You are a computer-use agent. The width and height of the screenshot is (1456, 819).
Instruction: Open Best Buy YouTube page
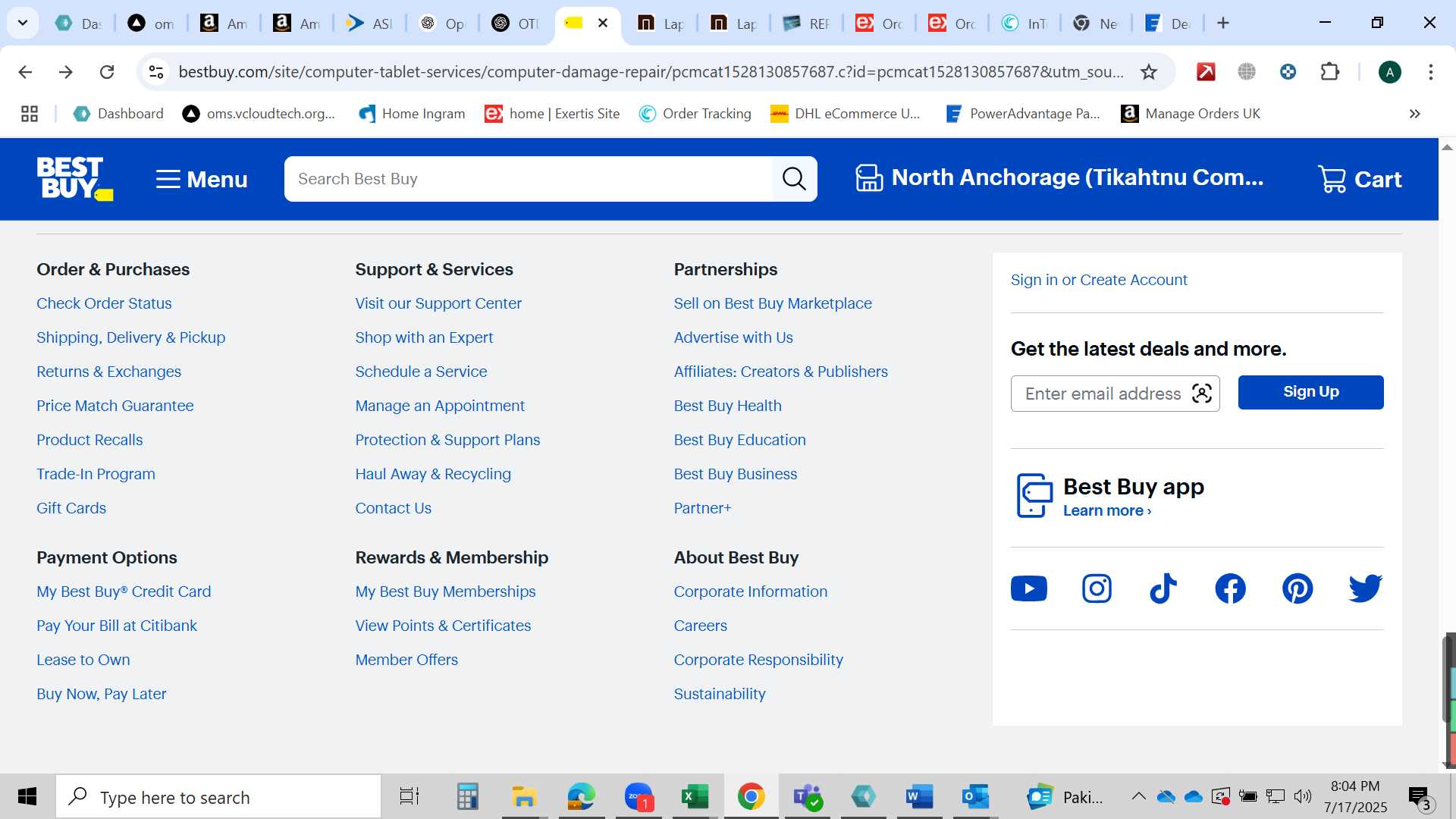(x=1029, y=588)
